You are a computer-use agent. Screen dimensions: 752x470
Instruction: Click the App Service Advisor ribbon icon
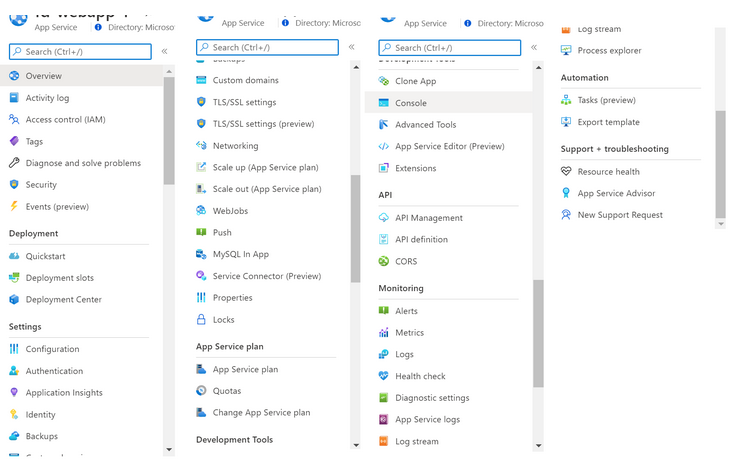pyautogui.click(x=566, y=193)
